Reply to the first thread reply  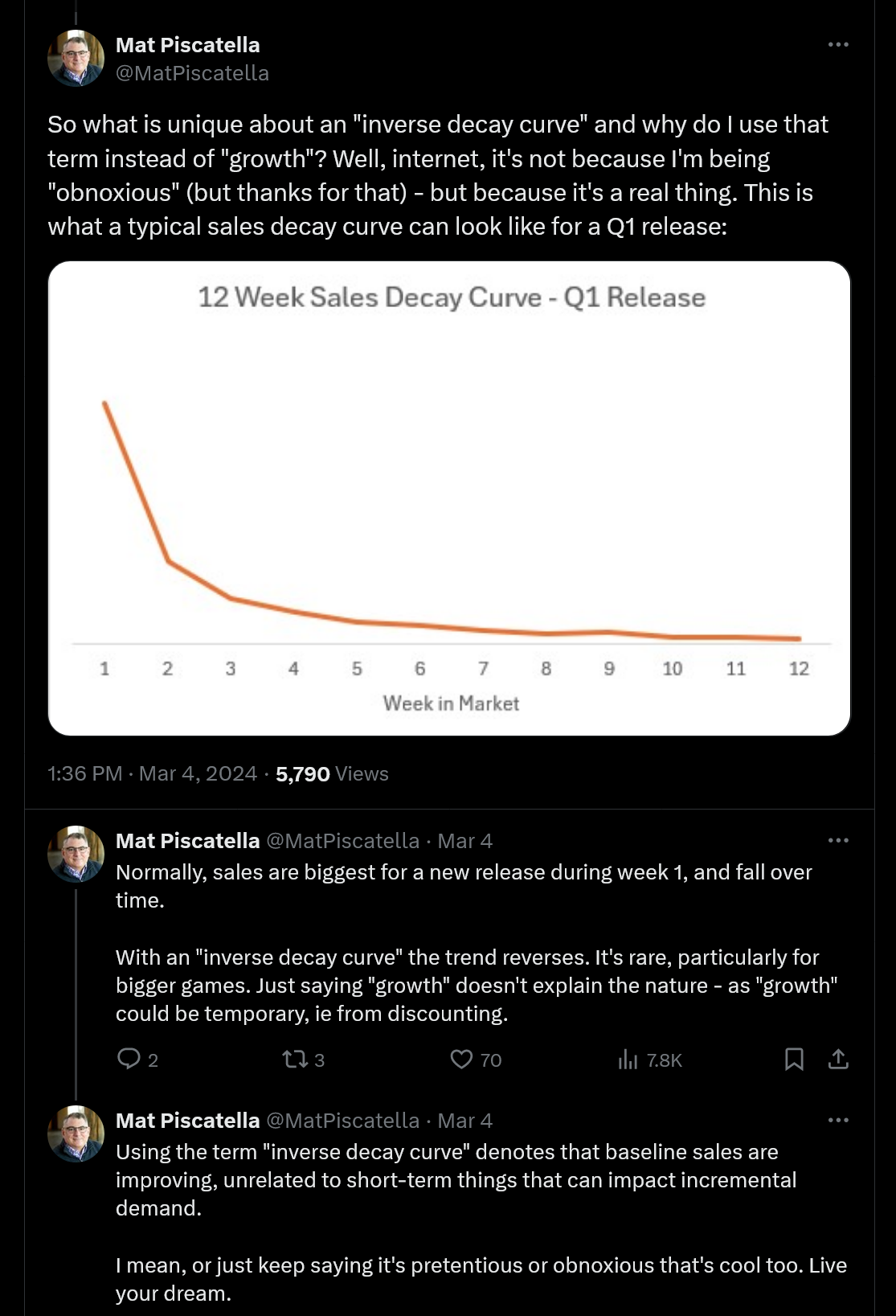coord(129,1059)
